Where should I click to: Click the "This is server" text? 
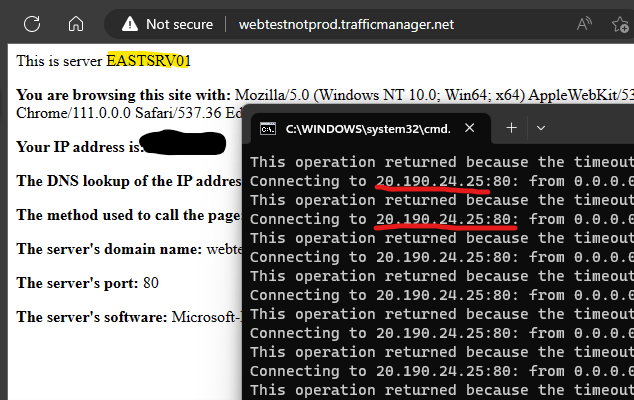[x=59, y=61]
